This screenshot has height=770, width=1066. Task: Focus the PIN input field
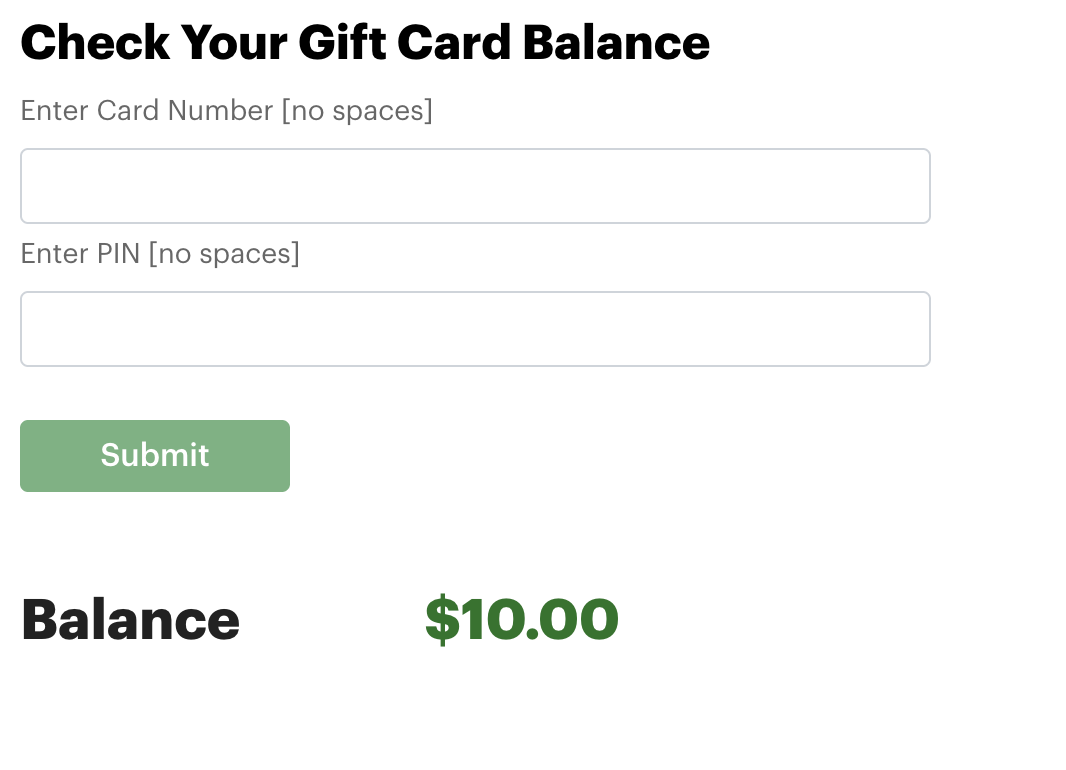point(475,329)
